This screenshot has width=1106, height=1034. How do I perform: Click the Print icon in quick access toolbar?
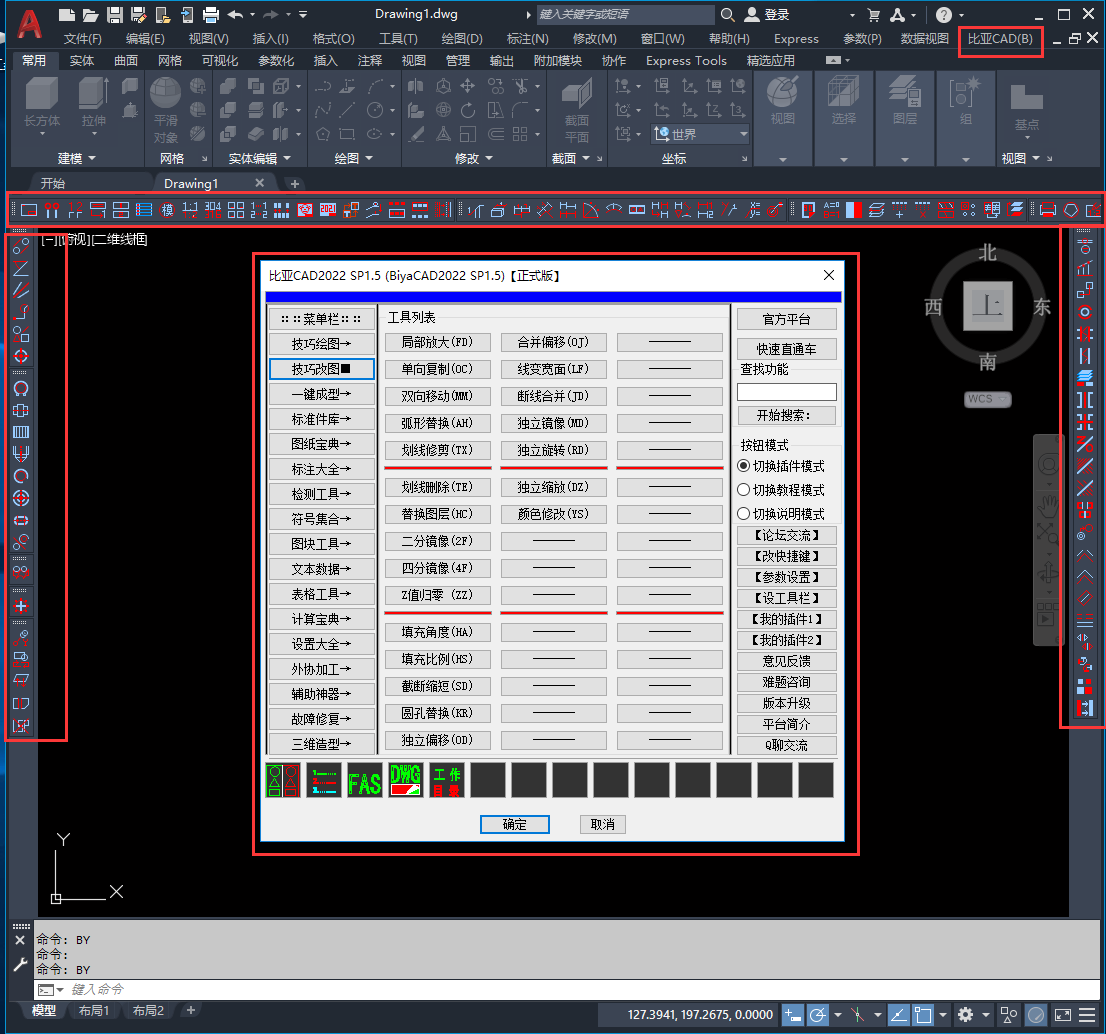click(x=211, y=14)
